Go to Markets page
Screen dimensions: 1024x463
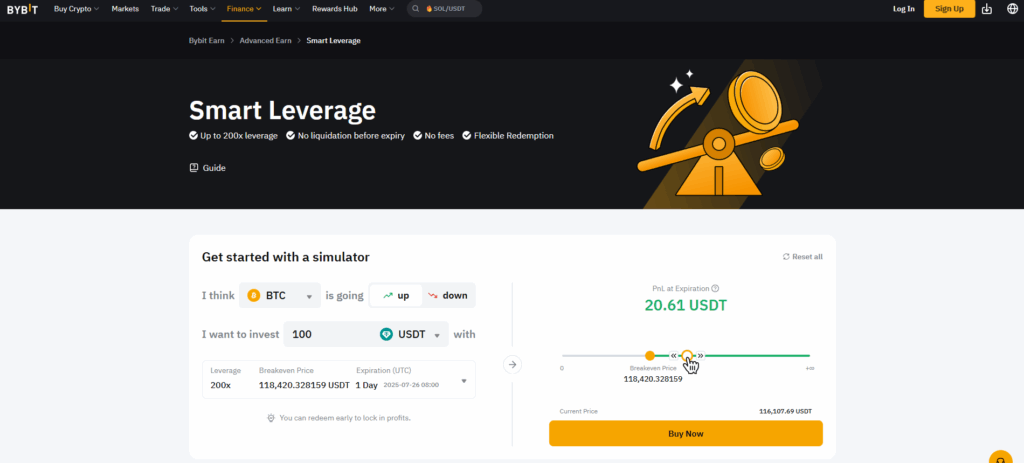125,9
